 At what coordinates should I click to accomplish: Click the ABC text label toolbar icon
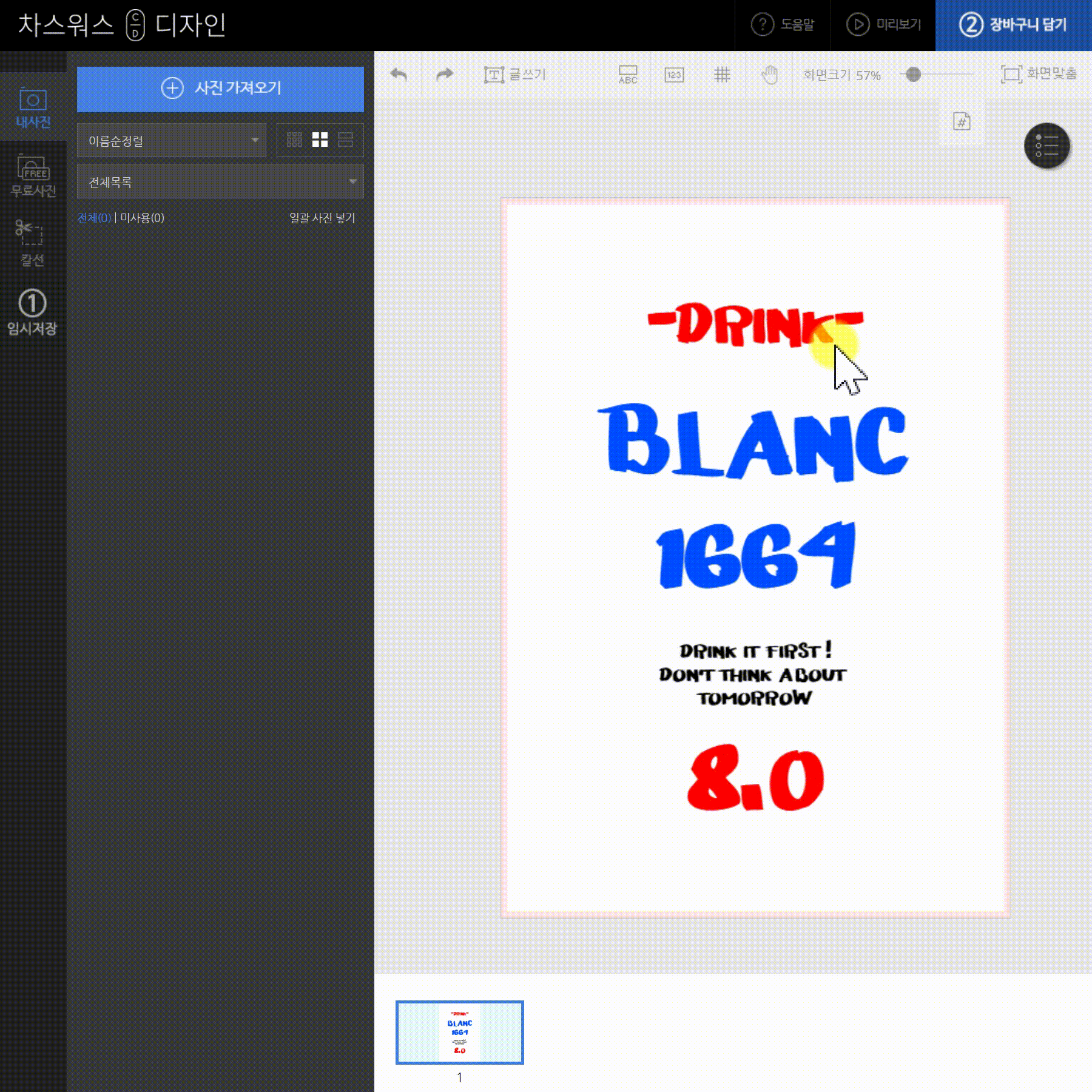(627, 75)
